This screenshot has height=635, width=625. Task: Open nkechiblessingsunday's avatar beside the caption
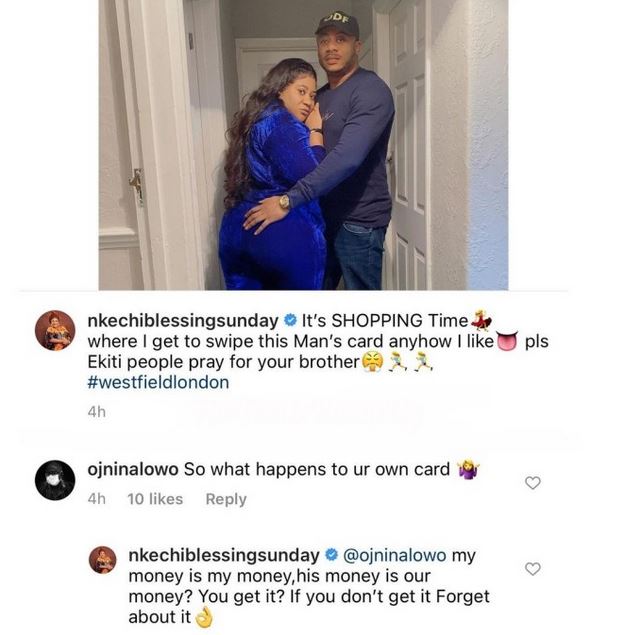[x=55, y=330]
